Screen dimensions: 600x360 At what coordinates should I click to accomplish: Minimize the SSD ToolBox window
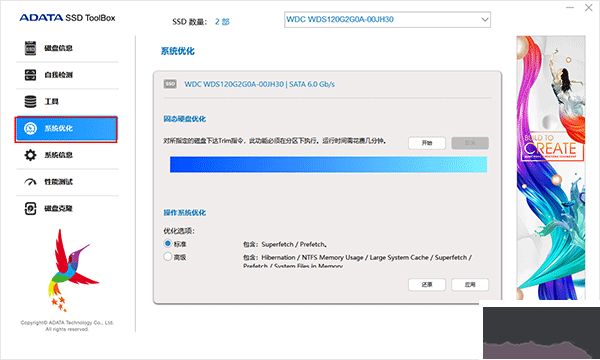570,8
